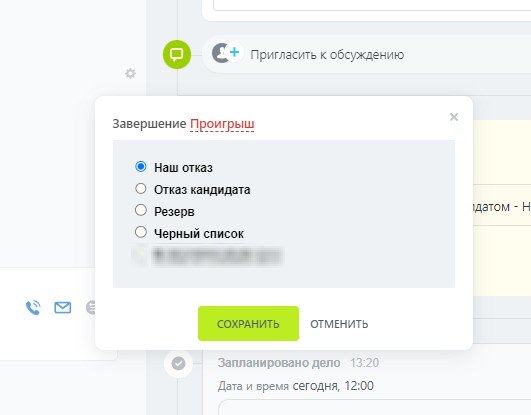
Task: Click the Запланировано дело heading
Action: pos(279,363)
